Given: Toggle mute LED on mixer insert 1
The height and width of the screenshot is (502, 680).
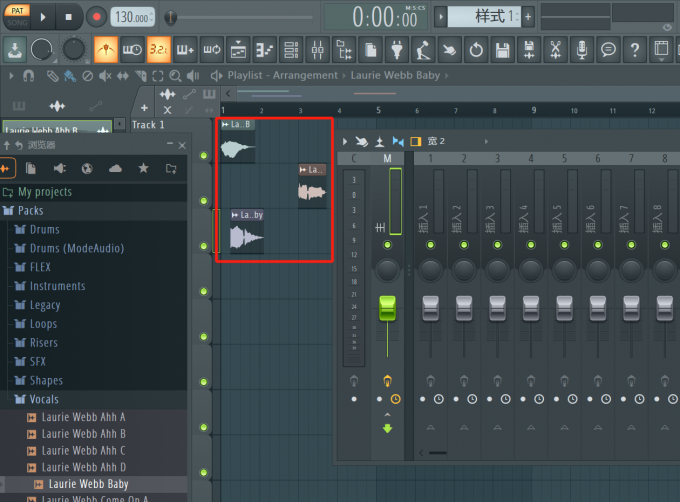Looking at the screenshot, I should point(430,245).
